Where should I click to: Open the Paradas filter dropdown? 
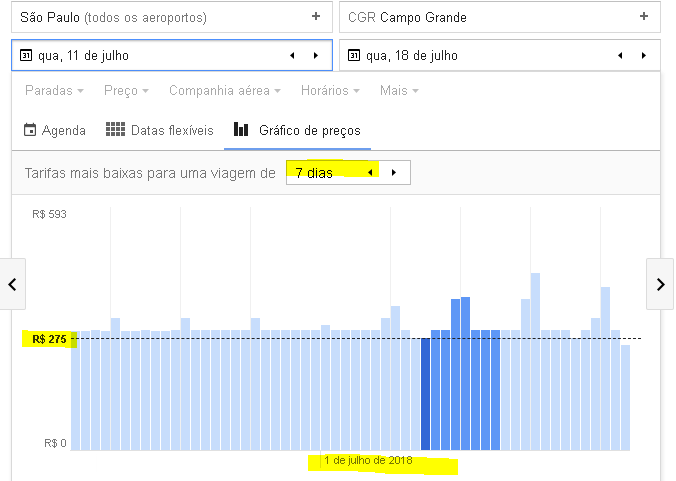[x=54, y=91]
